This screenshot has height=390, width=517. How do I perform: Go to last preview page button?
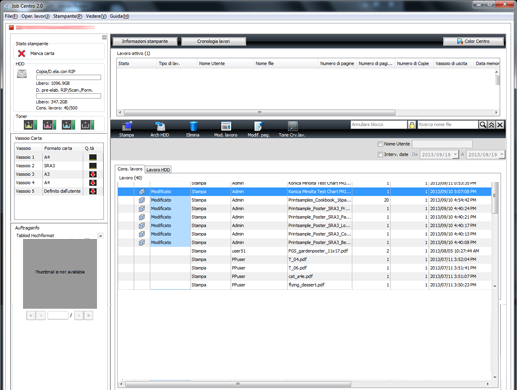coord(88,315)
